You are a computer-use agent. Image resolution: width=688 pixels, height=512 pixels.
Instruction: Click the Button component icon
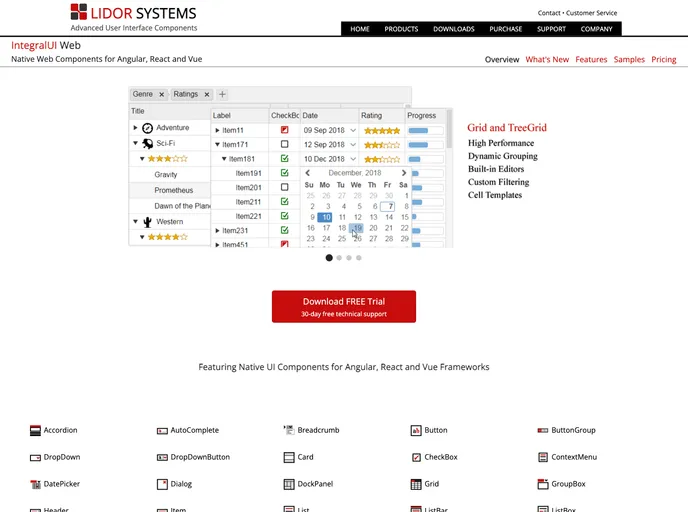[416, 430]
